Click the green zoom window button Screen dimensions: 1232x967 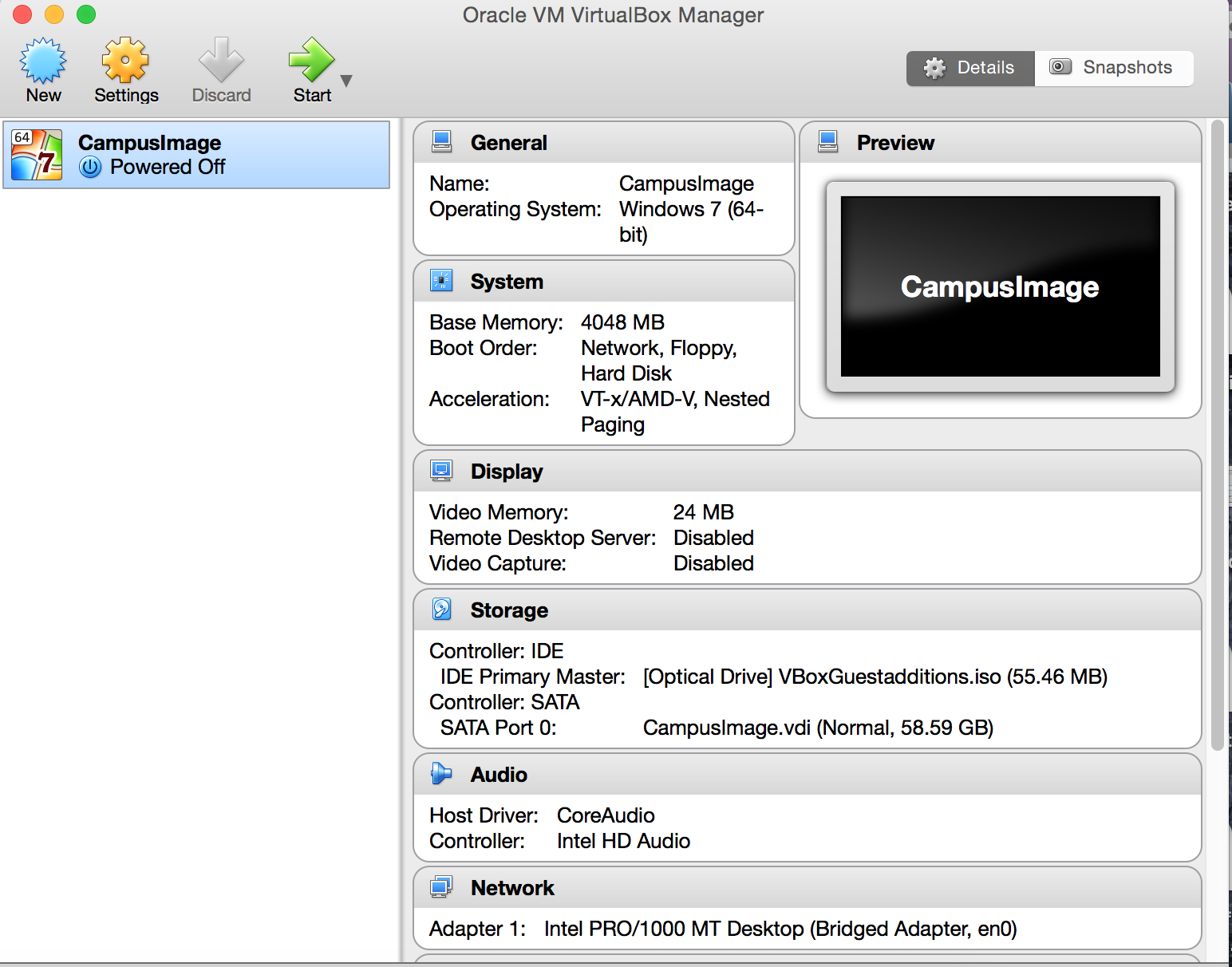[x=86, y=14]
